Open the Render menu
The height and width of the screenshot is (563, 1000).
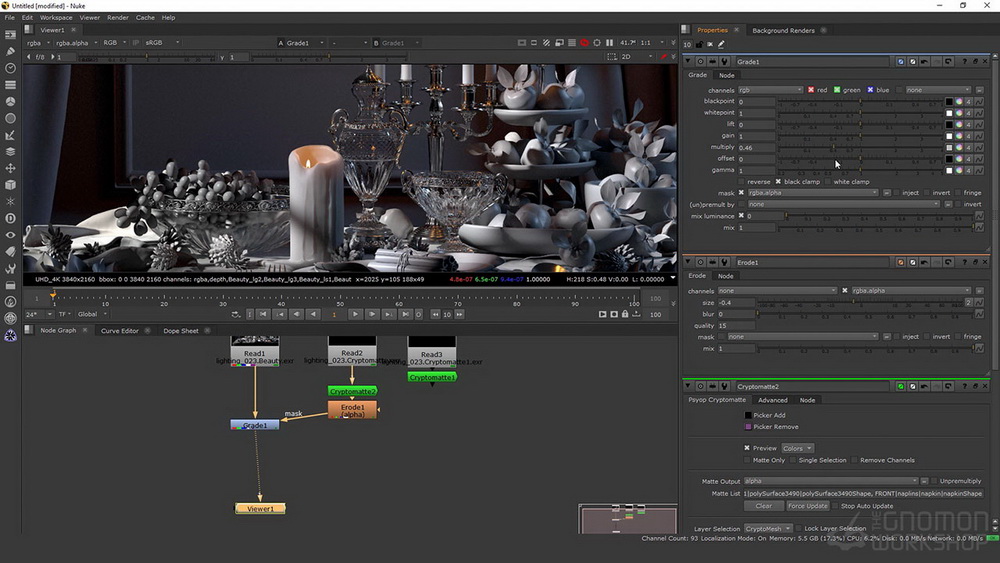[117, 18]
